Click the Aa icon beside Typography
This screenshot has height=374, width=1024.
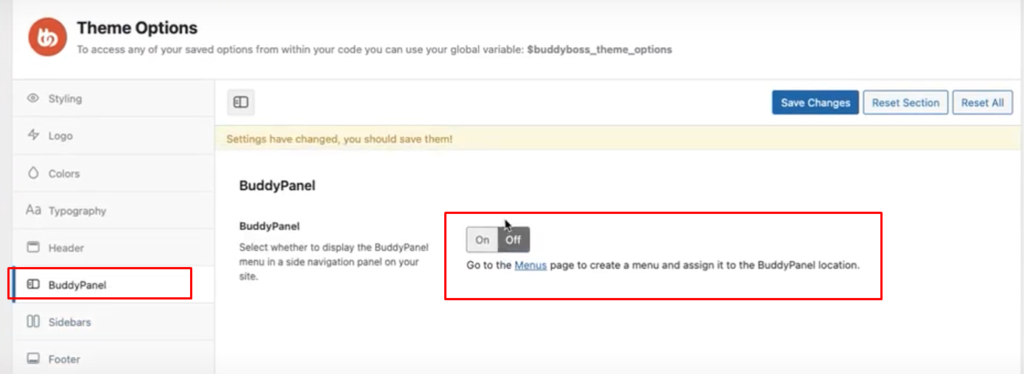(33, 210)
